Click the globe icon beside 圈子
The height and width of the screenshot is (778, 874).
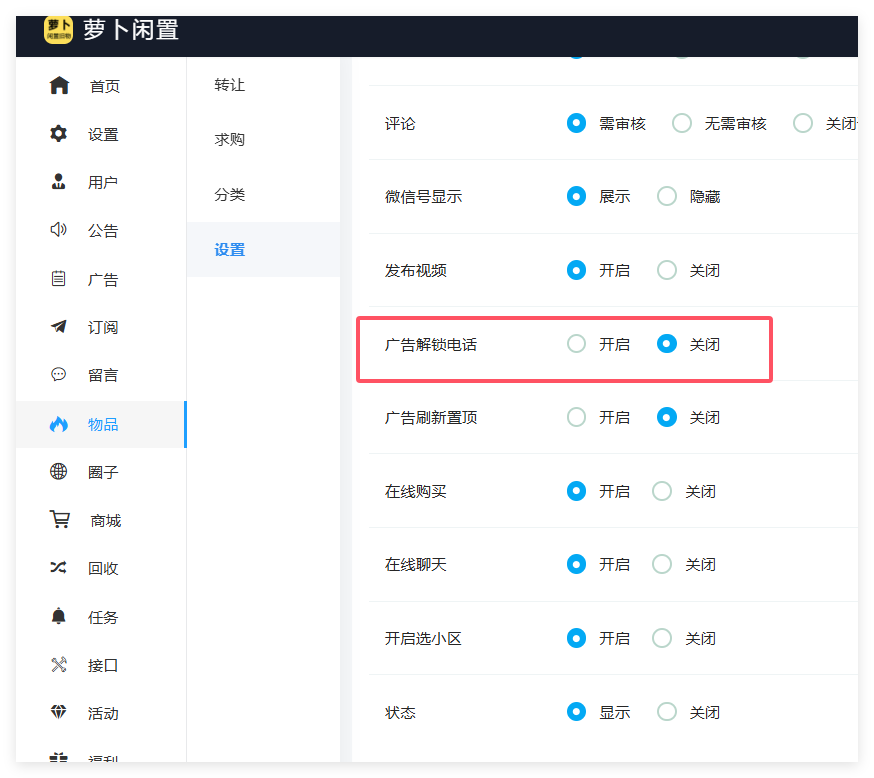tap(59, 471)
